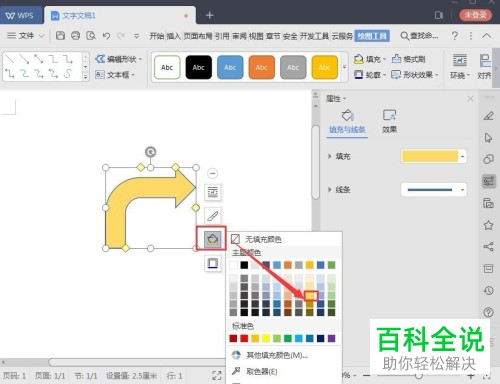Pick the standard purple color swatch

point(331,338)
